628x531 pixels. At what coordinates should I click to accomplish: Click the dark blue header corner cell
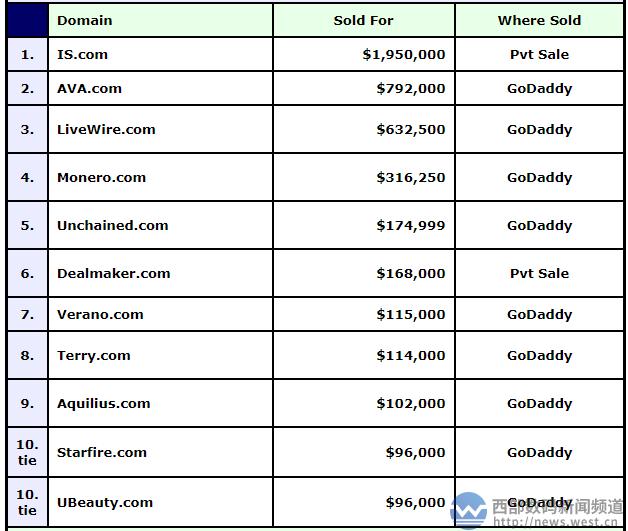[x=27, y=20]
